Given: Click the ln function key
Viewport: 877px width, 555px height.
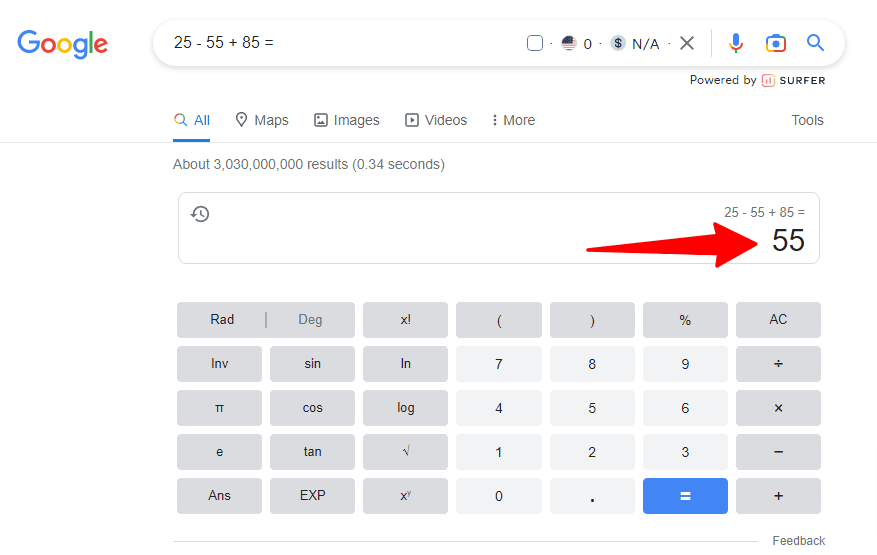Looking at the screenshot, I should (x=406, y=364).
